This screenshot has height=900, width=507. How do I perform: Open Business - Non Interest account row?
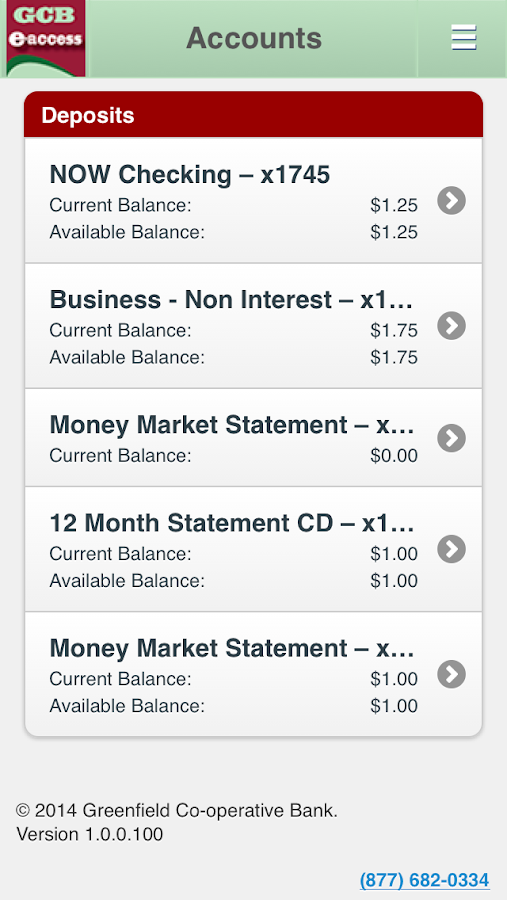(253, 326)
